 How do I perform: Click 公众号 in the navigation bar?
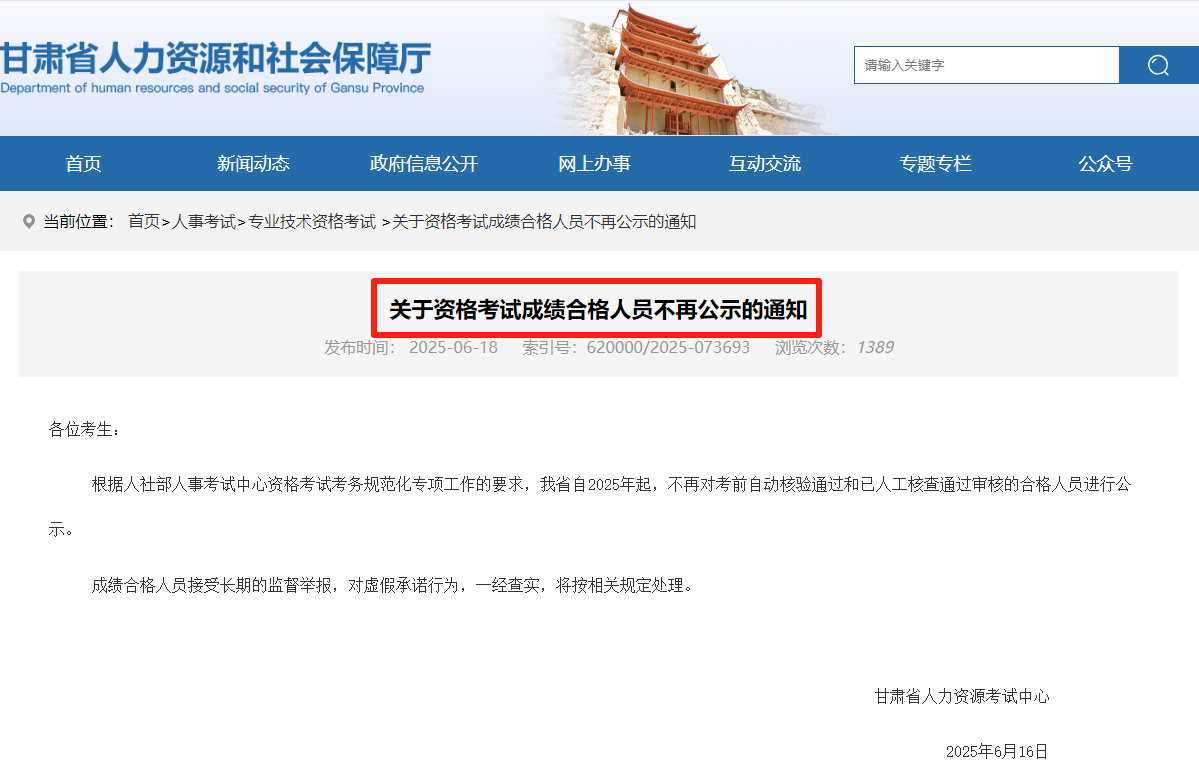click(x=1105, y=164)
